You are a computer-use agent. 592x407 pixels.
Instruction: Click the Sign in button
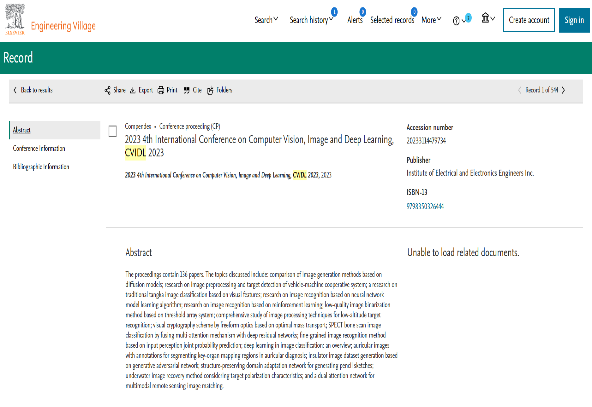pos(574,20)
